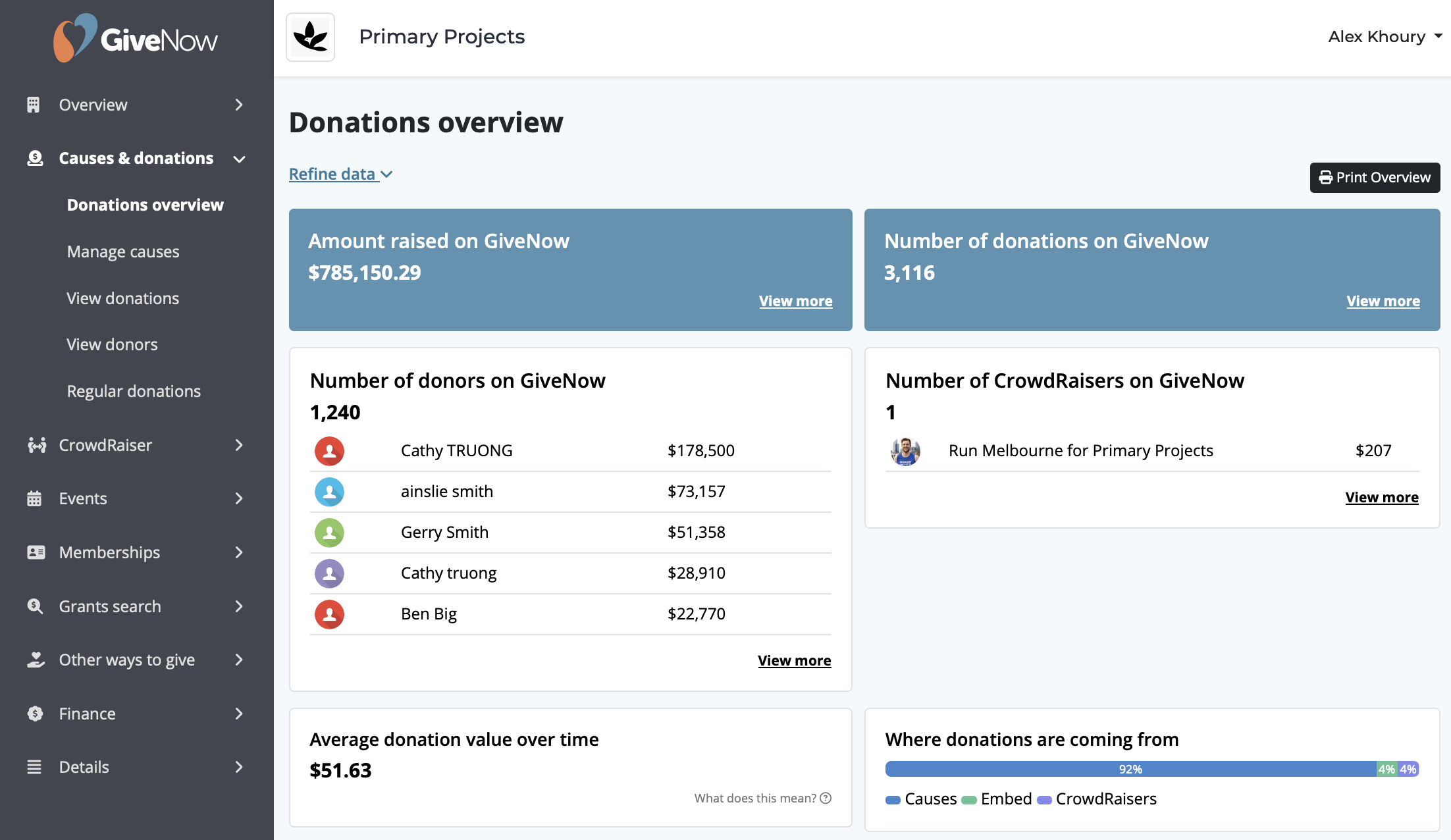This screenshot has width=1451, height=840.
Task: Click the Events calendar icon
Action: [34, 499]
